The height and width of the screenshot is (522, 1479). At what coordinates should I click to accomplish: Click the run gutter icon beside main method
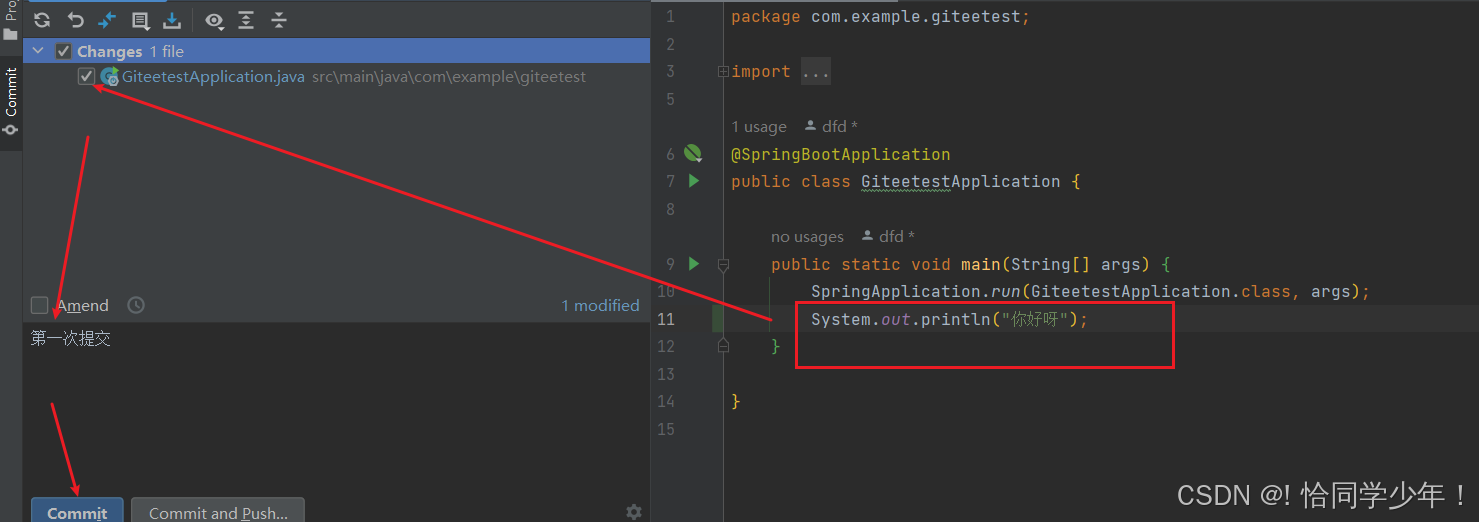[x=694, y=264]
